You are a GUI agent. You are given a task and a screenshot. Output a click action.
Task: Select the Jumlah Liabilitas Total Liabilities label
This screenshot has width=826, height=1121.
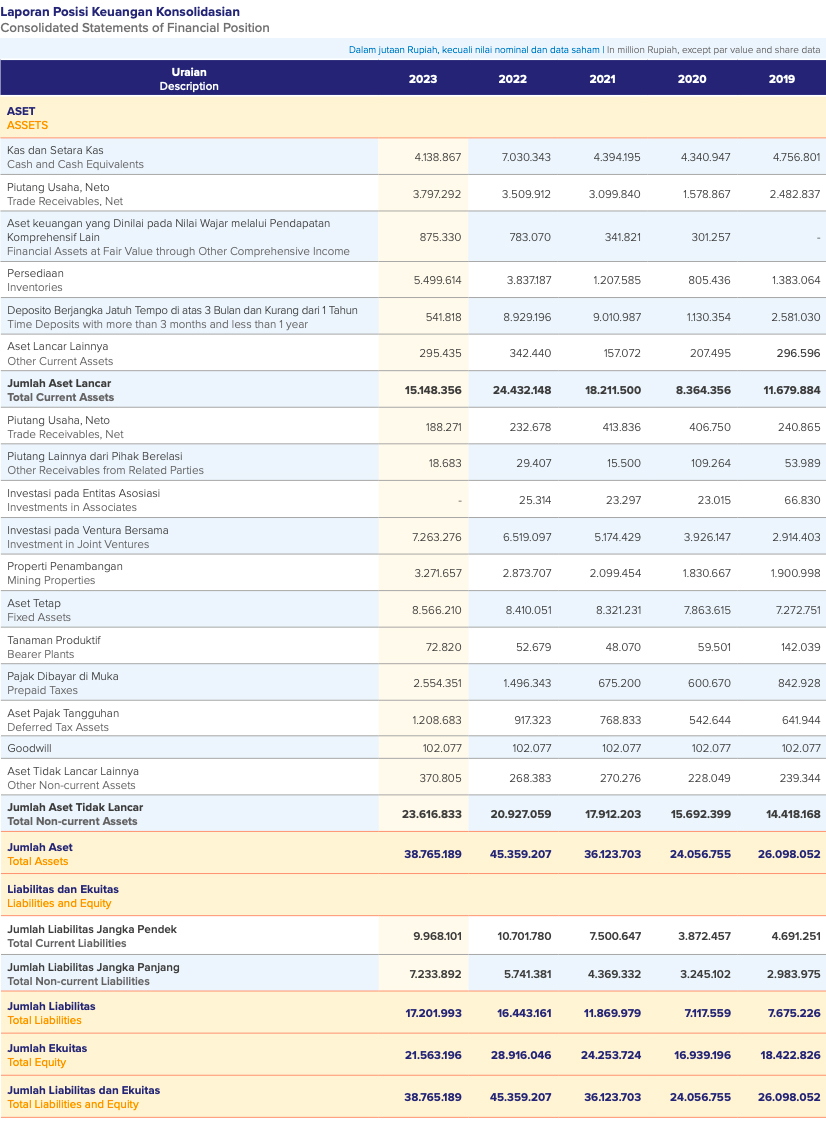click(x=51, y=1013)
